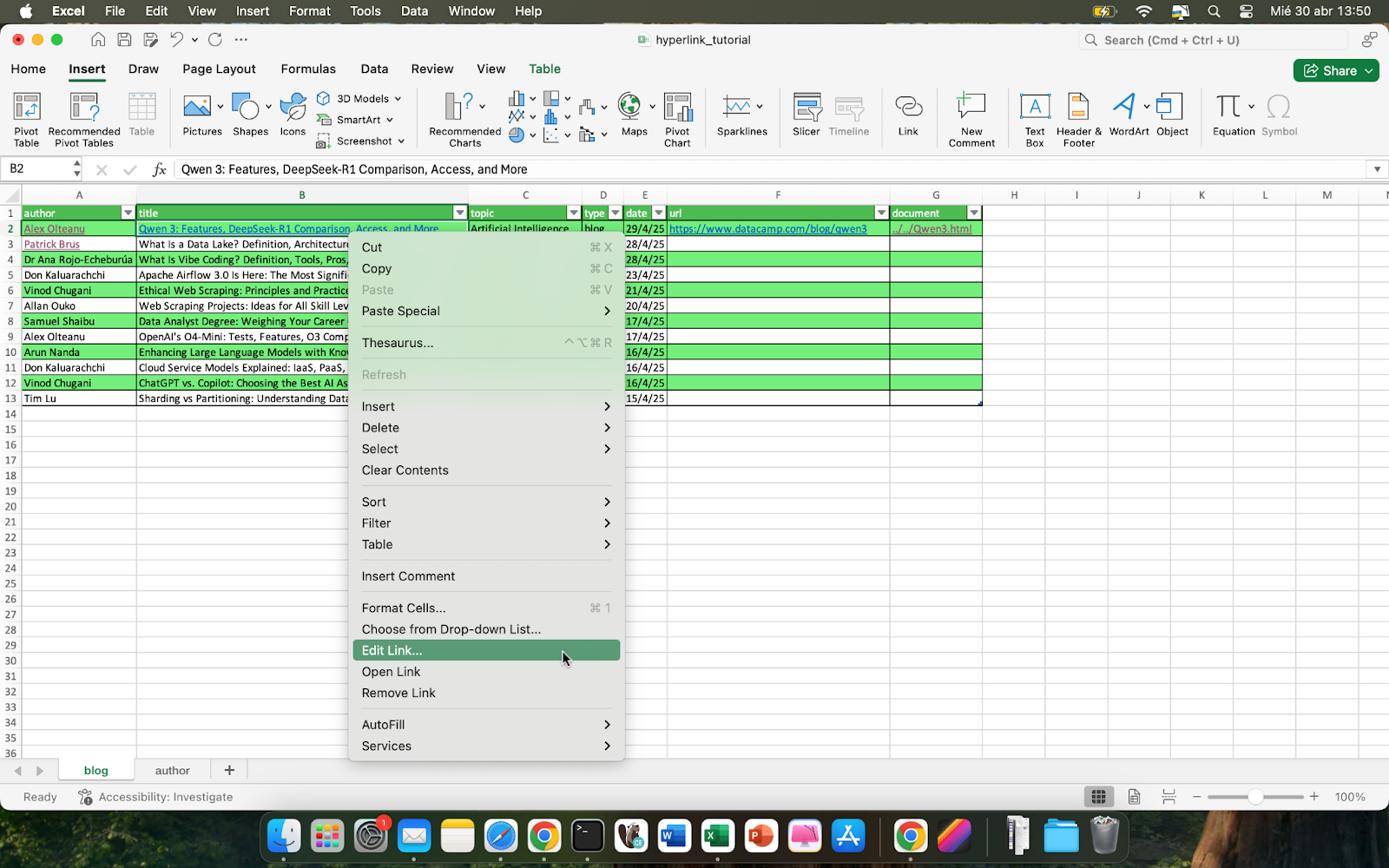Open Spotlight search in menu bar
The height and width of the screenshot is (868, 1389).
point(1214,11)
